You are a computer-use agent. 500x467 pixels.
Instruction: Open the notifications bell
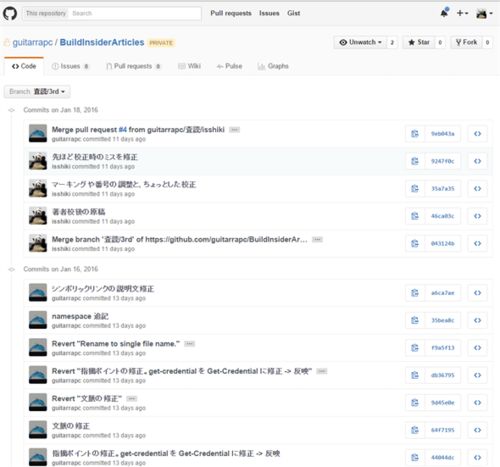coord(444,13)
